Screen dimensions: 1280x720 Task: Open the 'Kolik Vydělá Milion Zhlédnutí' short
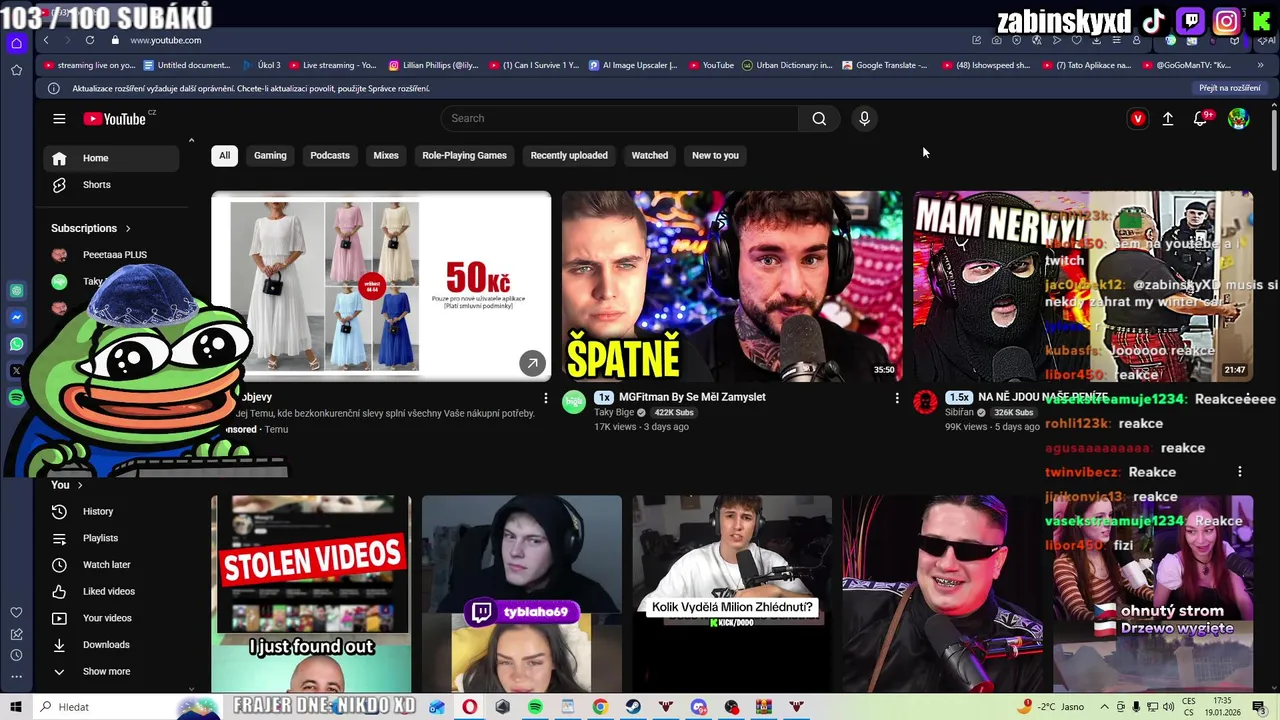click(x=731, y=594)
